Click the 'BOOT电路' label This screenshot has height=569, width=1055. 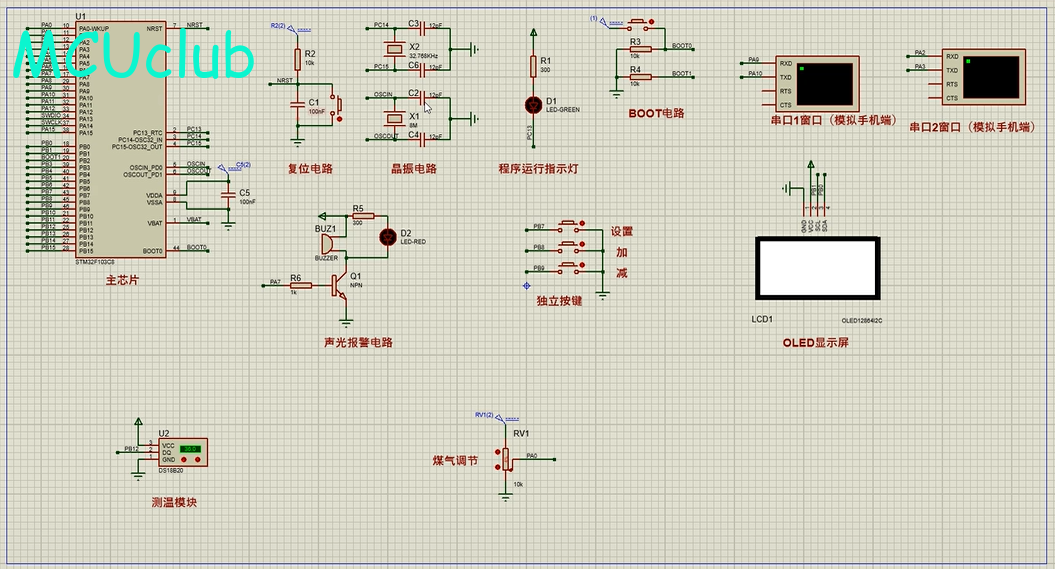click(656, 114)
